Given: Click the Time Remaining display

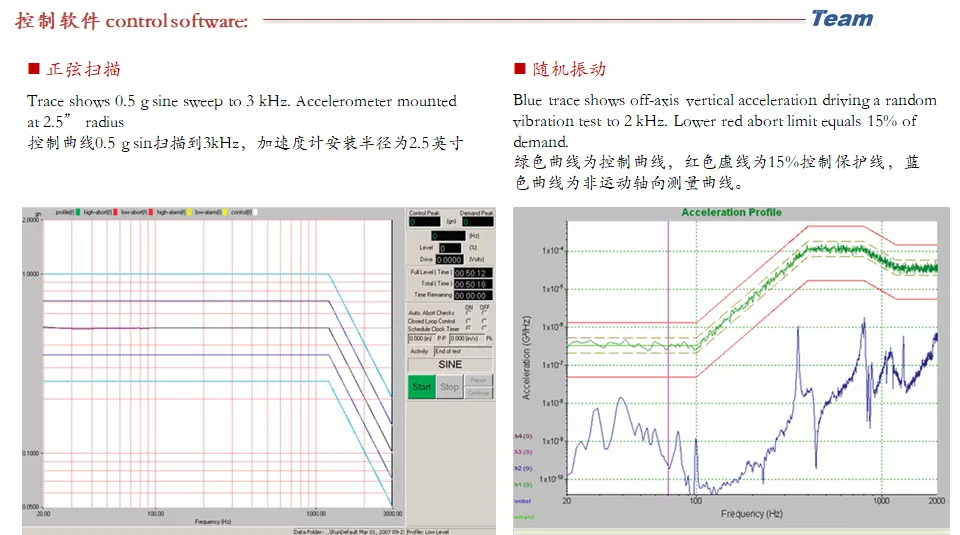Looking at the screenshot, I should (472, 295).
